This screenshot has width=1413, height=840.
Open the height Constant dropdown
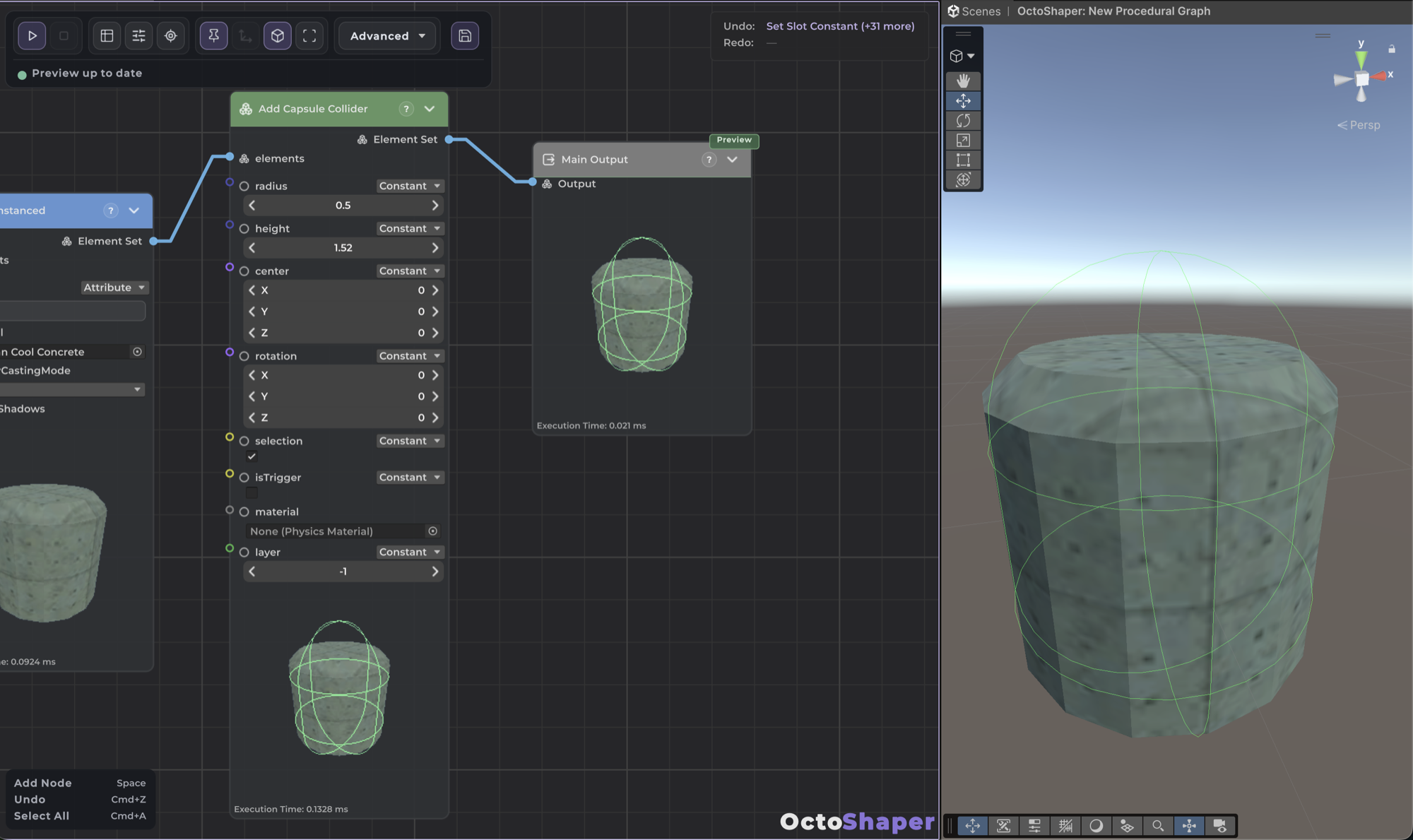pos(410,228)
